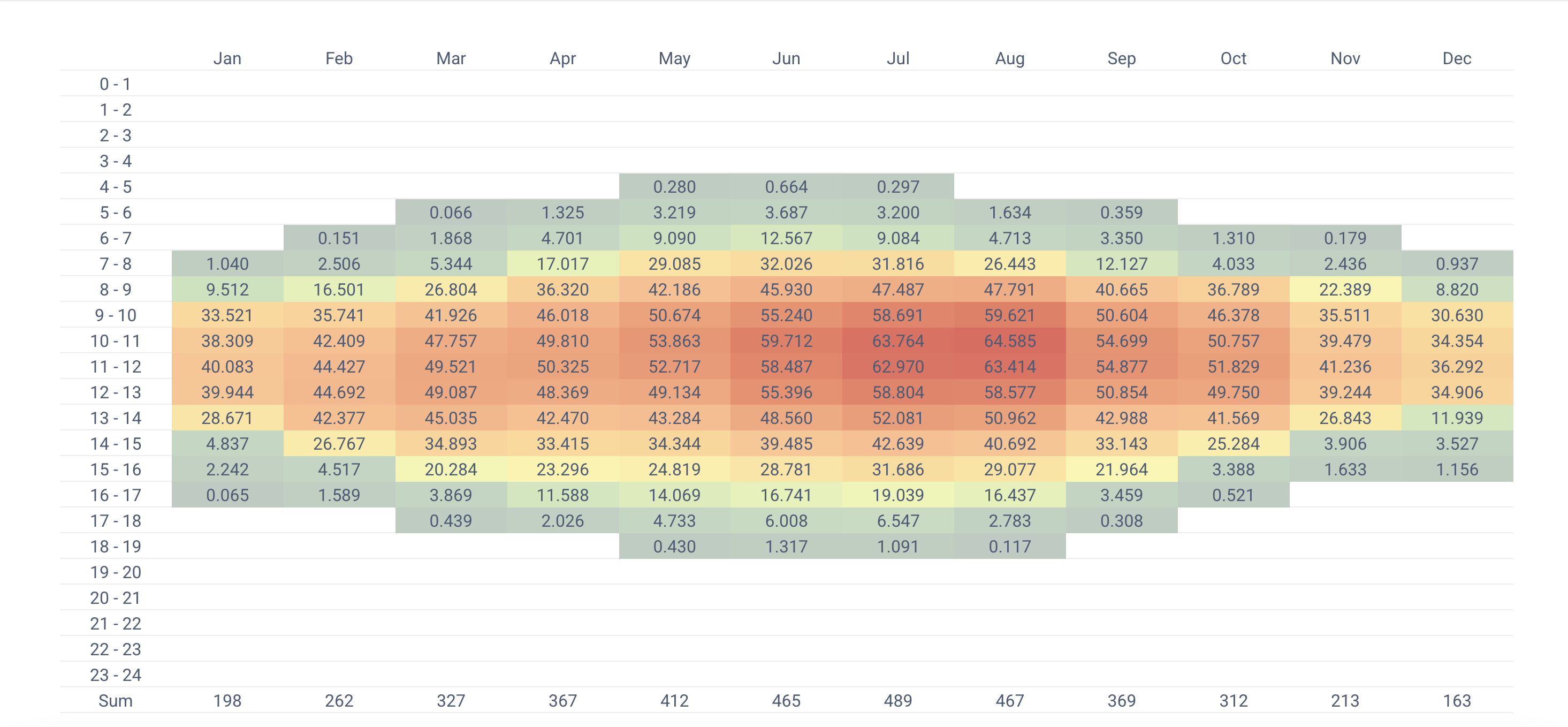Click cell value 33.521 in Jan
This screenshot has width=1568, height=727.
227,315
